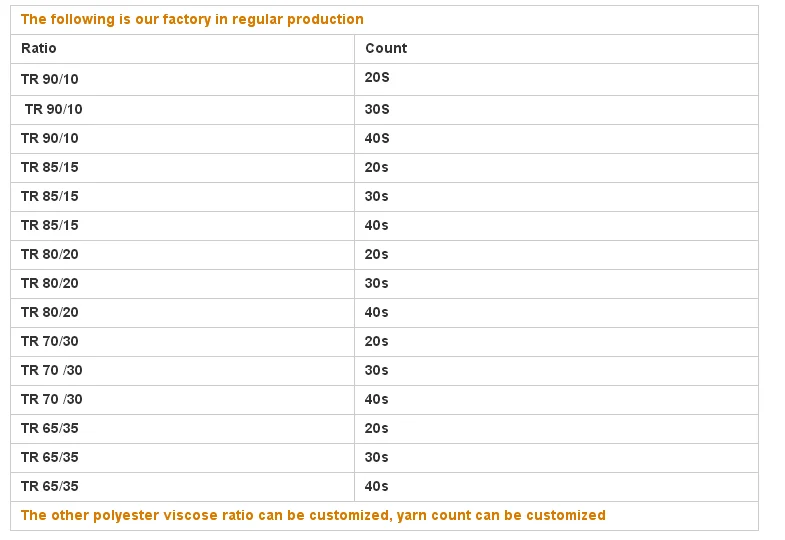Click the TR 70/30 ratio cell with 40s
This screenshot has width=785, height=540.
click(x=51, y=399)
